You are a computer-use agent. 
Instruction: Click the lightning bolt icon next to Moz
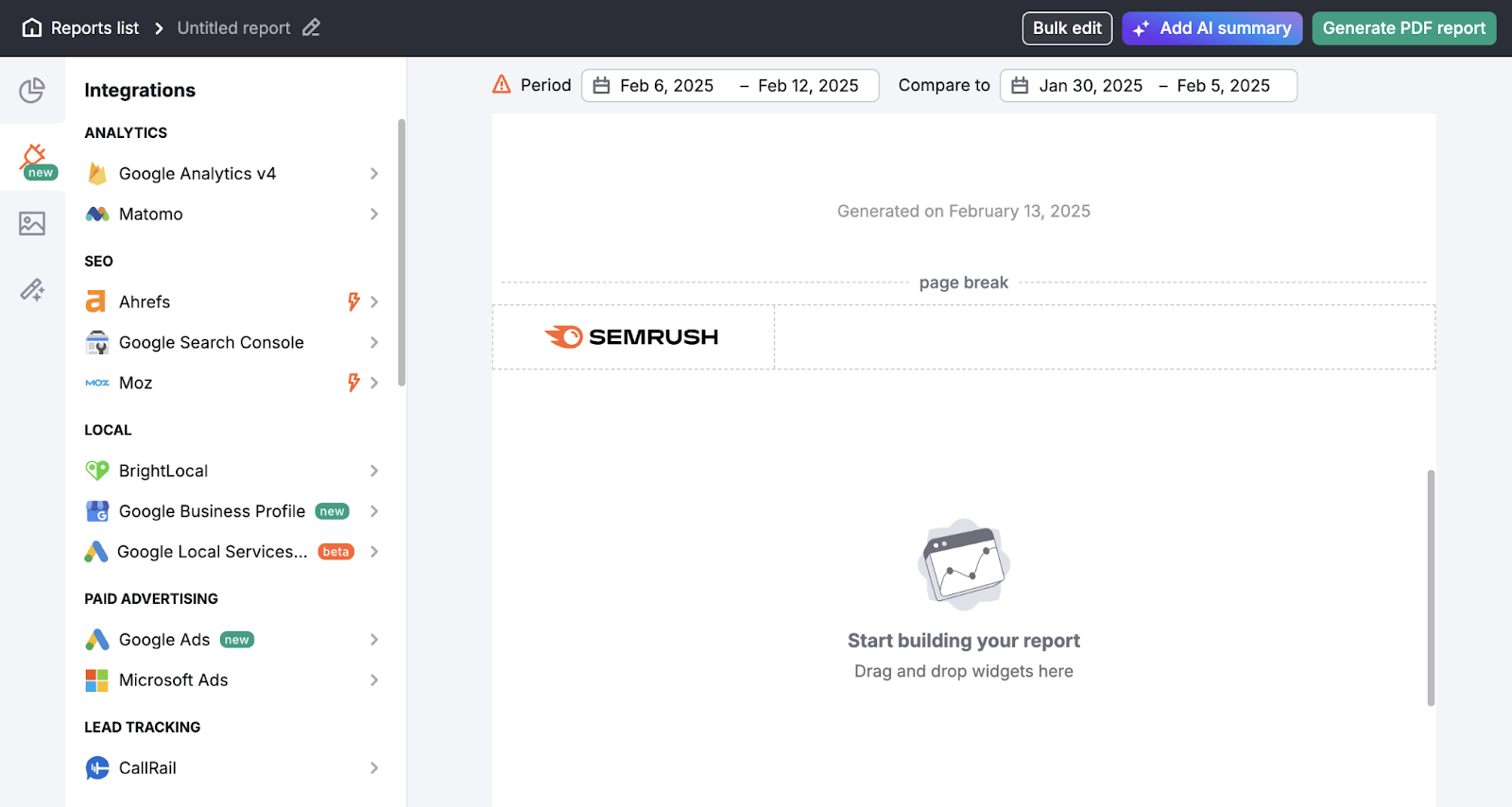353,383
